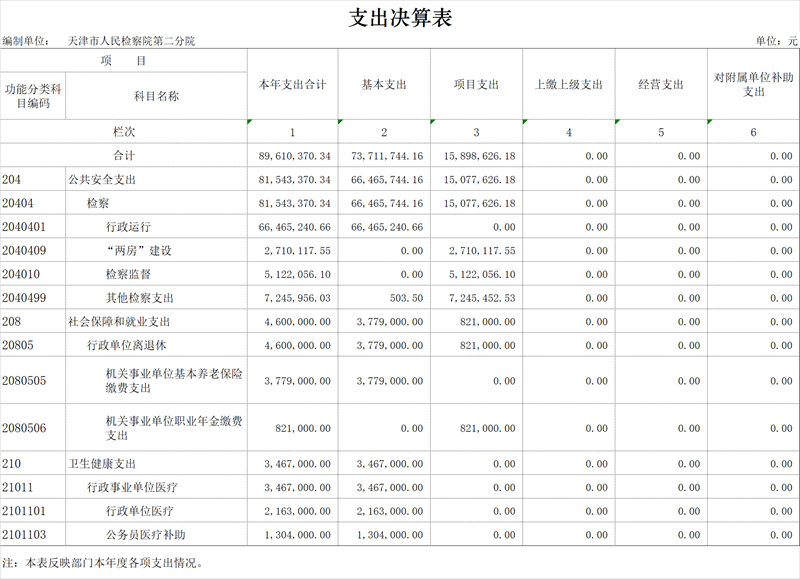Click the 行政运行 cell
Screen dimensions: 800x579
(157, 227)
